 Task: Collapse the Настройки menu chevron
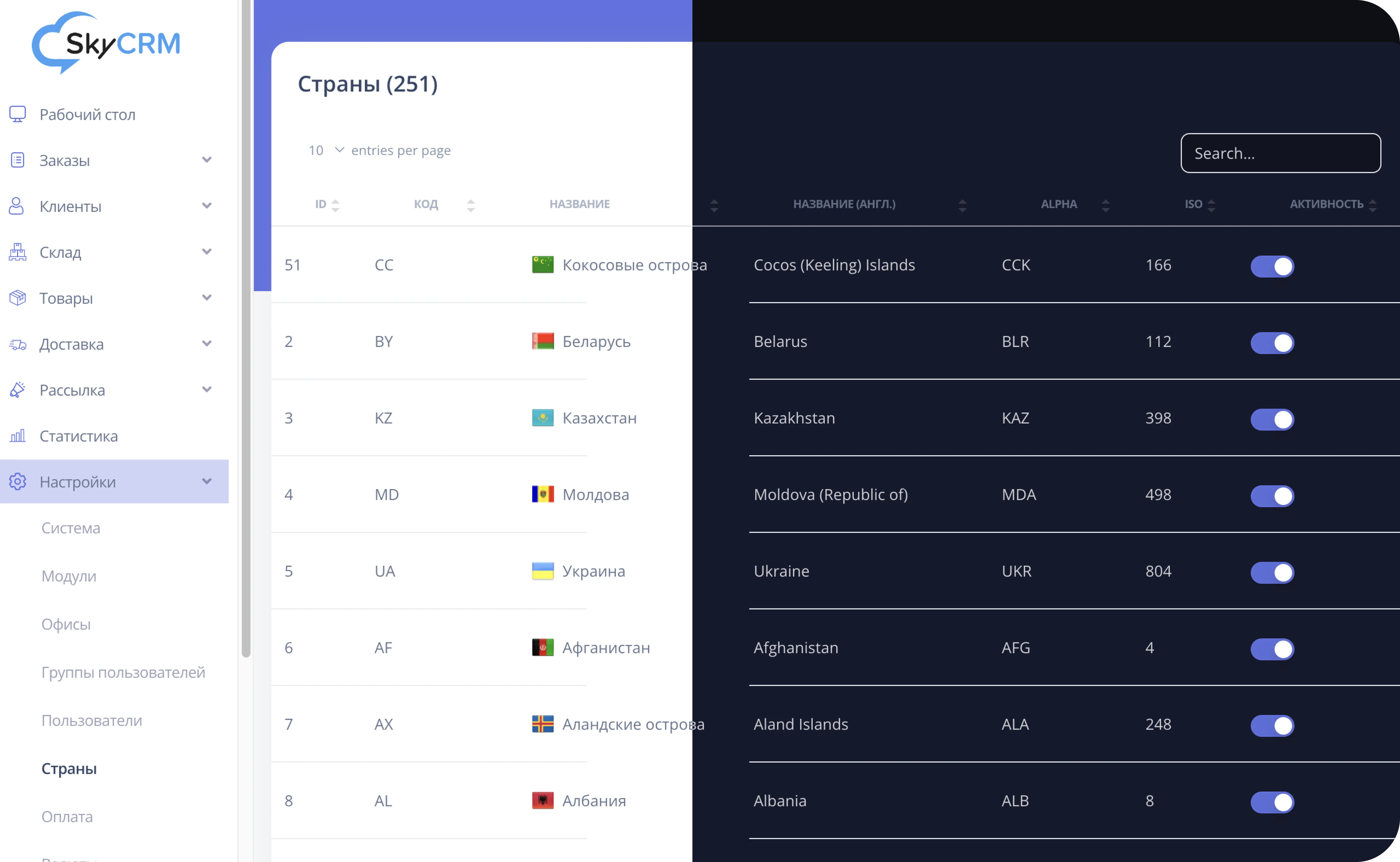(207, 481)
